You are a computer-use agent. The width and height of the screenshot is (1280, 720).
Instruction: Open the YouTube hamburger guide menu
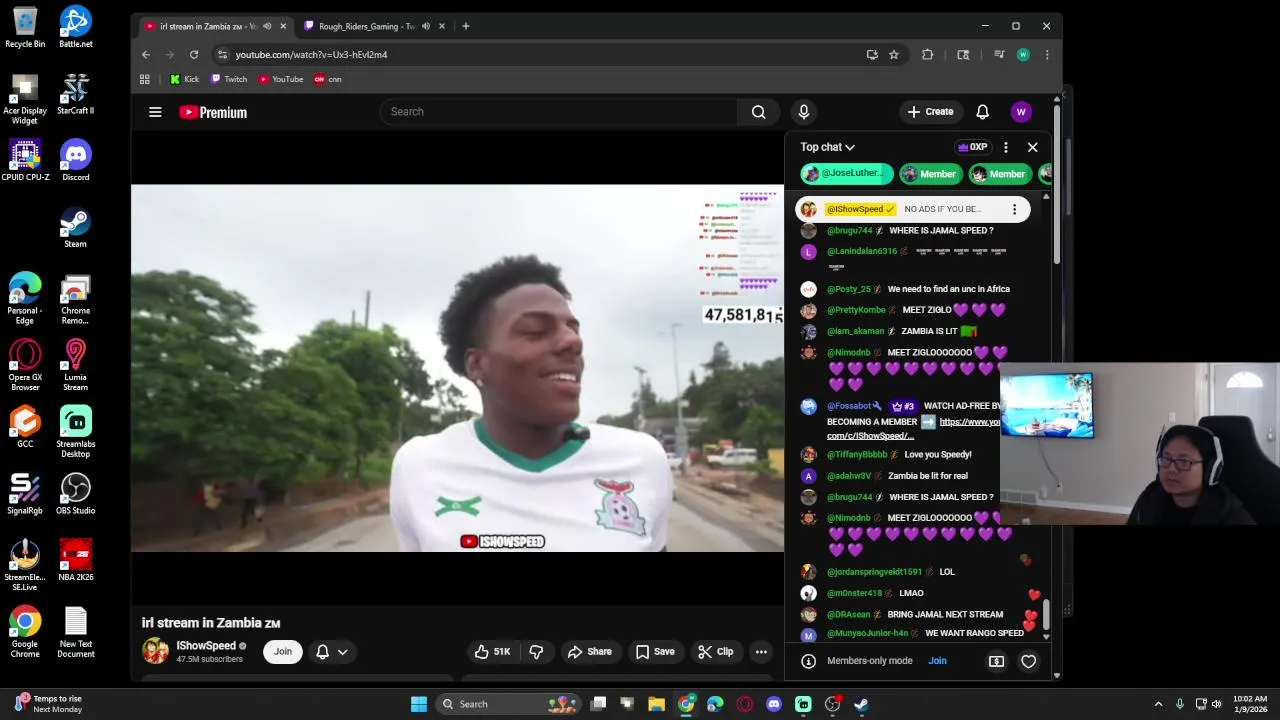pos(155,112)
